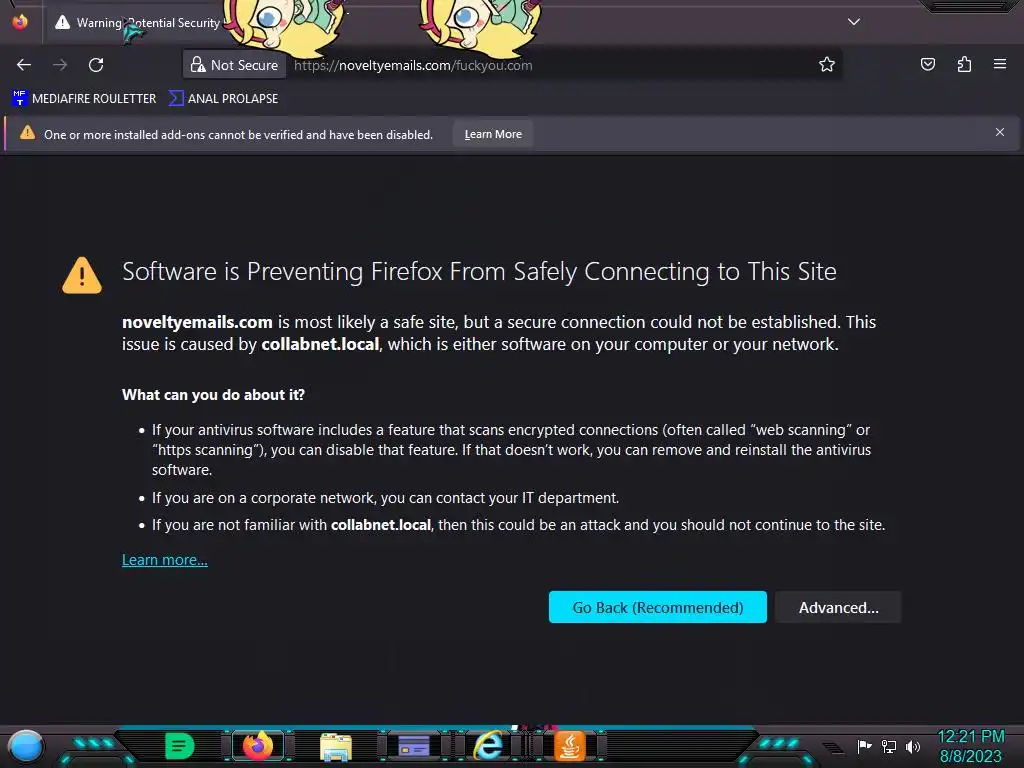Viewport: 1024px width, 768px height.
Task: Open the Not Secure site info badge
Action: pyautogui.click(x=234, y=65)
